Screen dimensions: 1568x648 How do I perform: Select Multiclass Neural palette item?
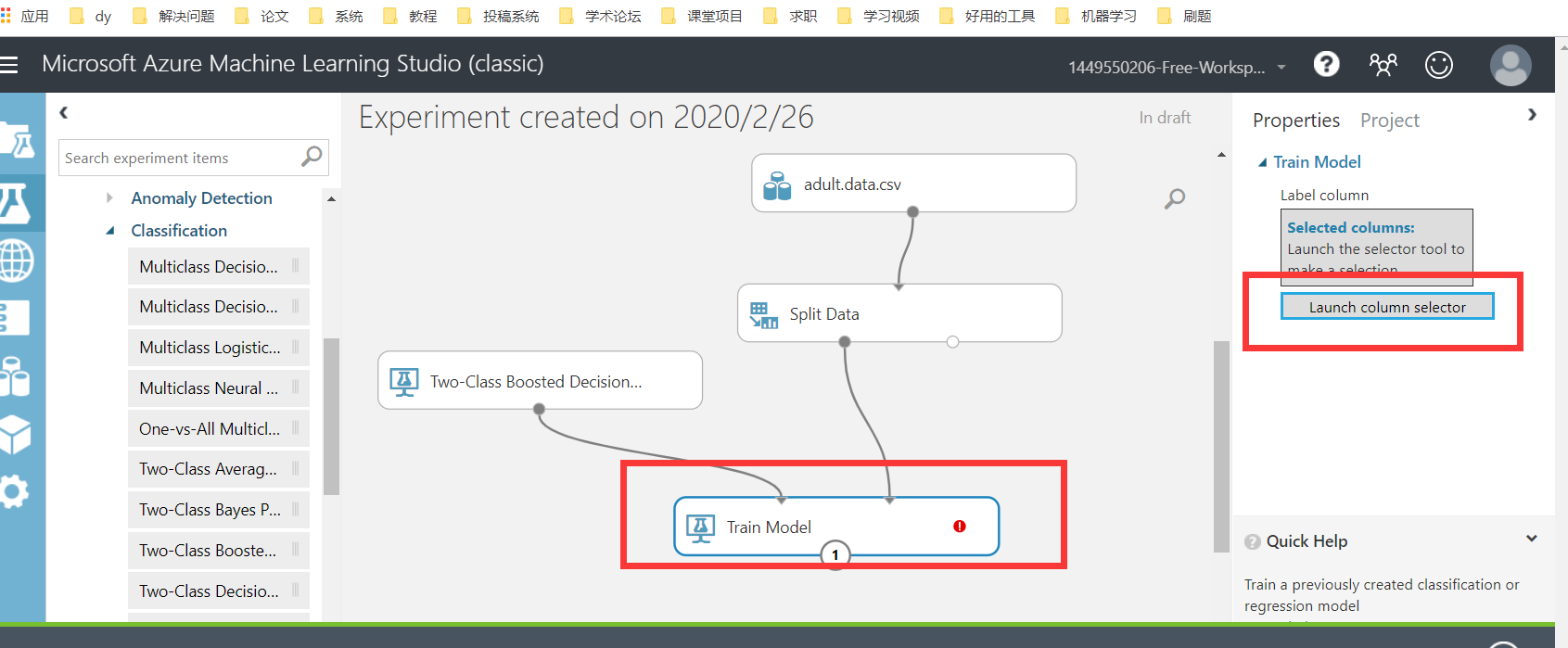(x=219, y=388)
